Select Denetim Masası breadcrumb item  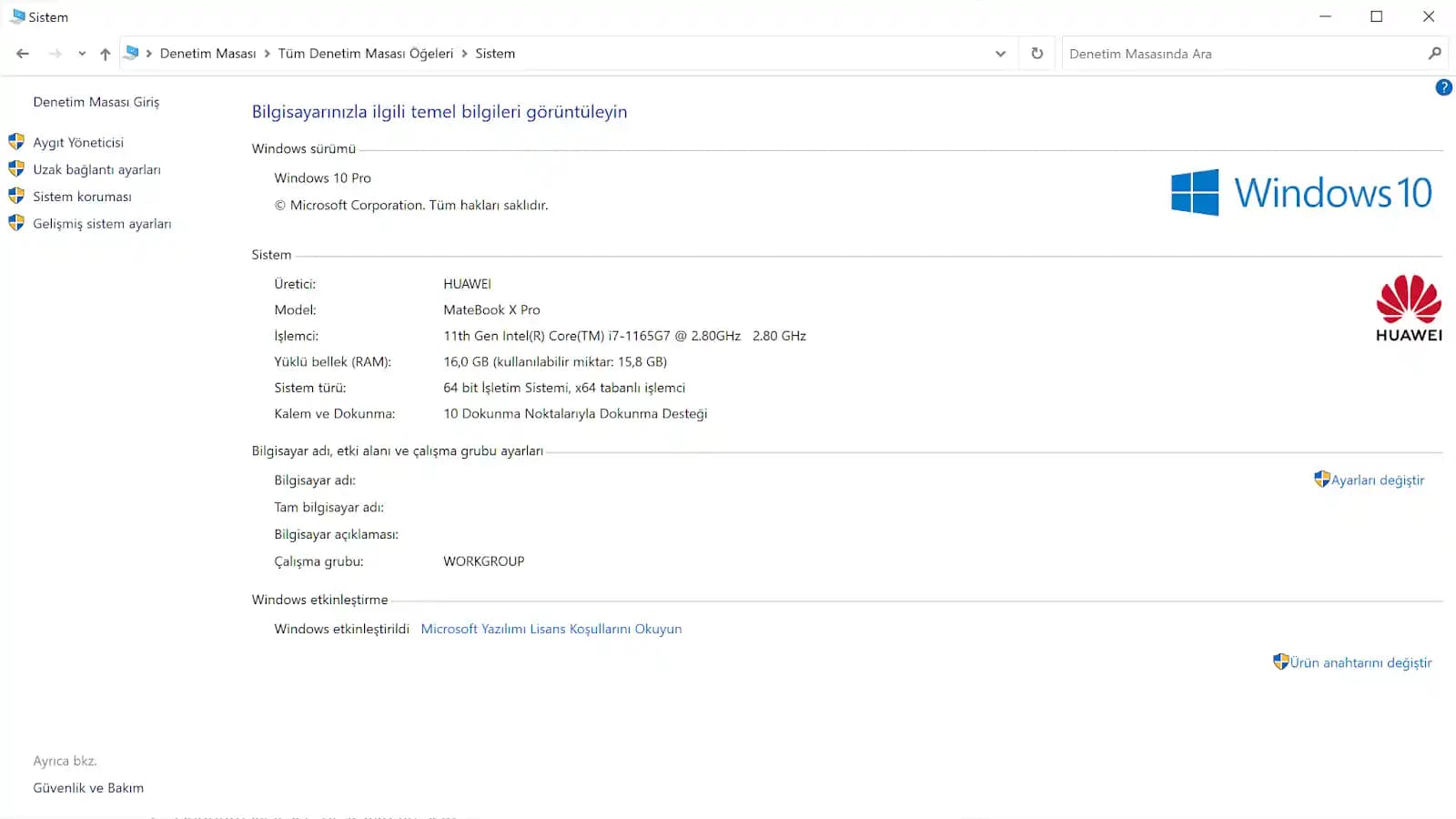(207, 54)
